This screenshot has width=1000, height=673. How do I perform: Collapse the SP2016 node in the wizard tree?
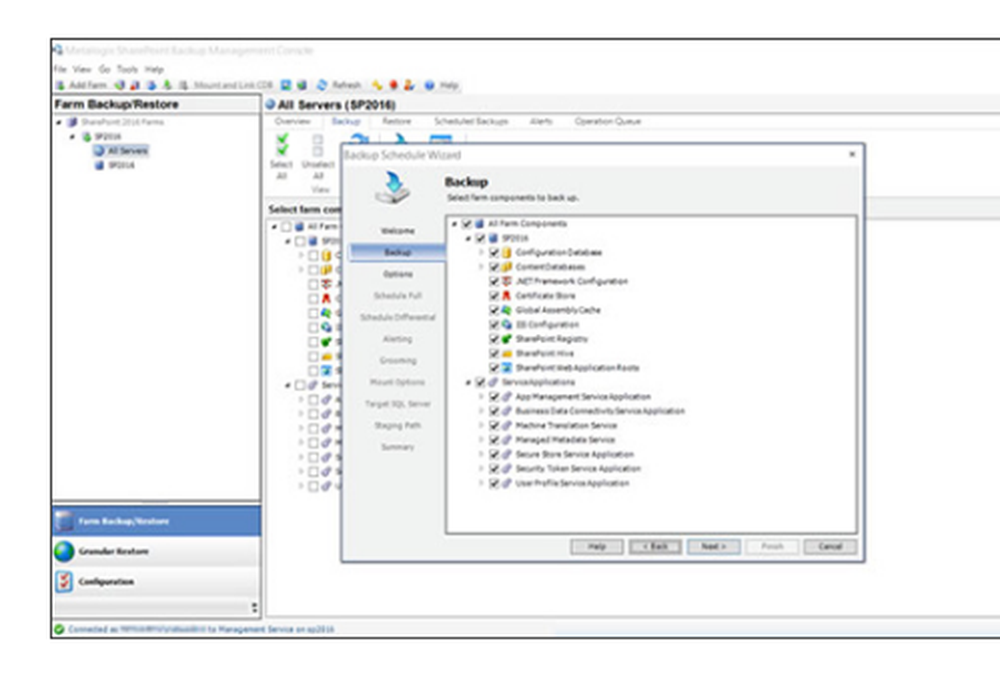click(x=468, y=239)
